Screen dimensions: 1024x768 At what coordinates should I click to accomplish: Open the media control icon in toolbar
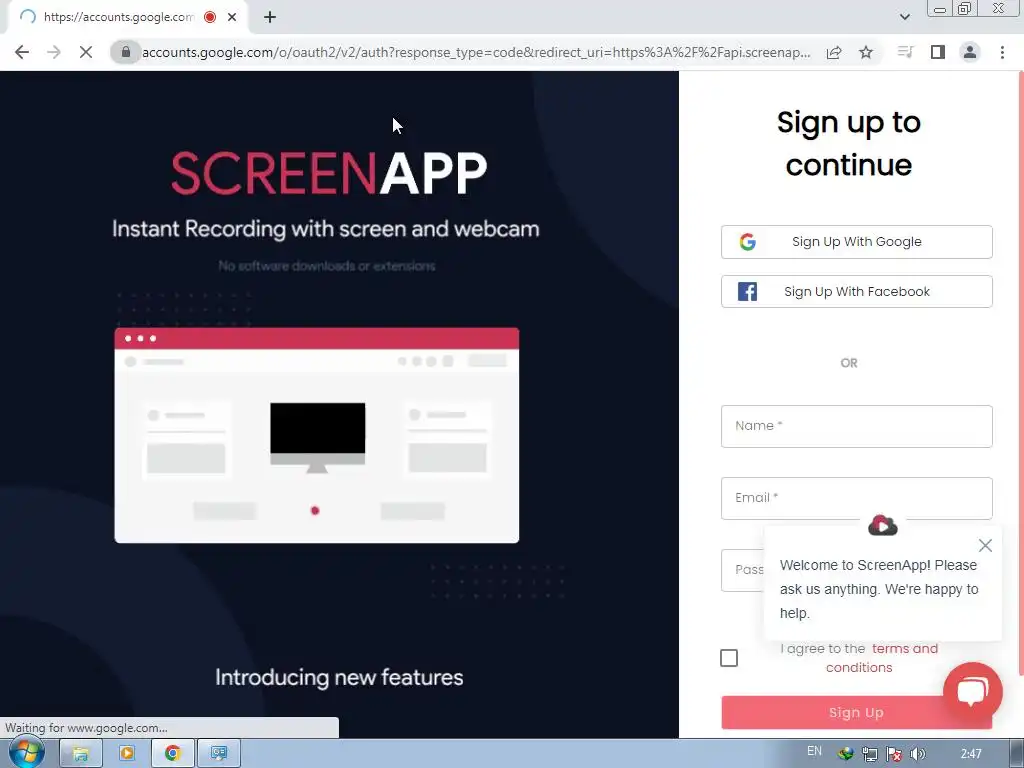click(x=905, y=52)
